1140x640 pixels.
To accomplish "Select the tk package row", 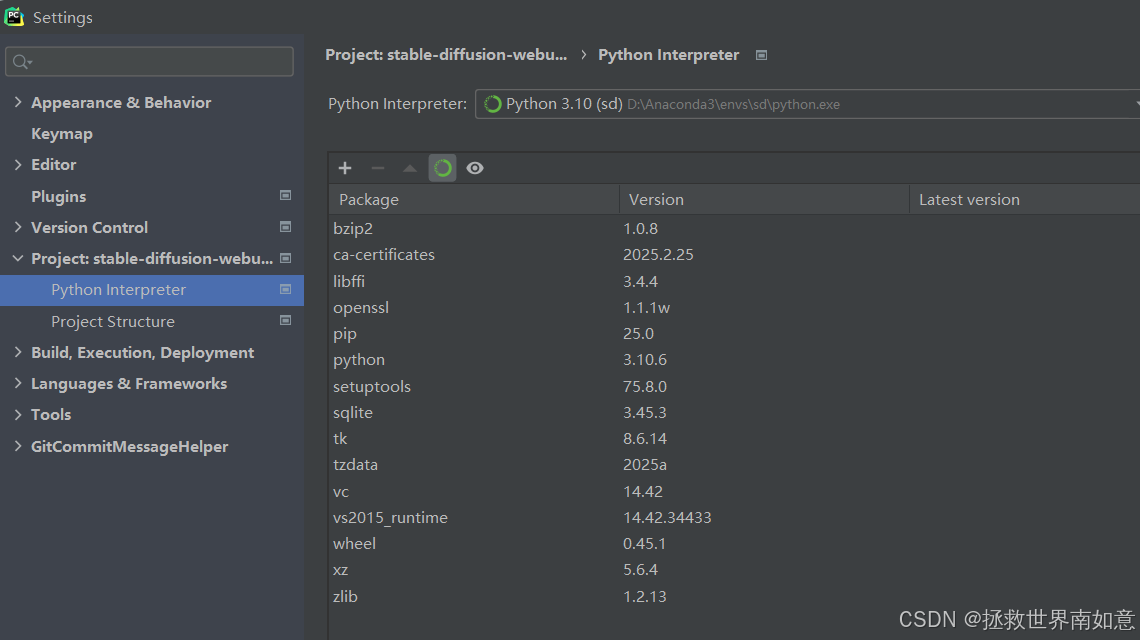I will (x=734, y=439).
